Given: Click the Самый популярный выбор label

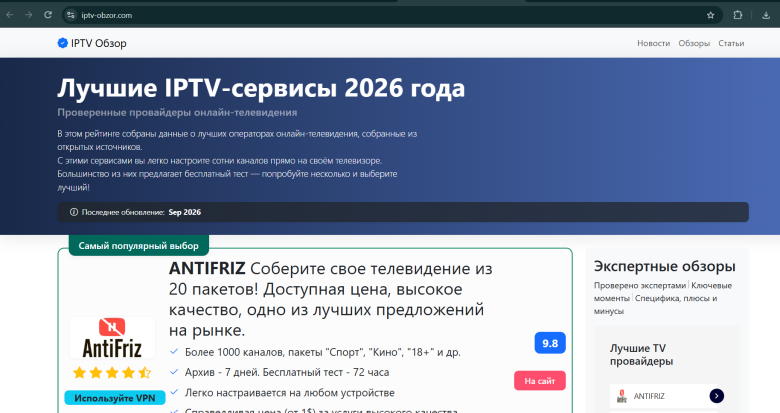Looking at the screenshot, I should pos(138,245).
